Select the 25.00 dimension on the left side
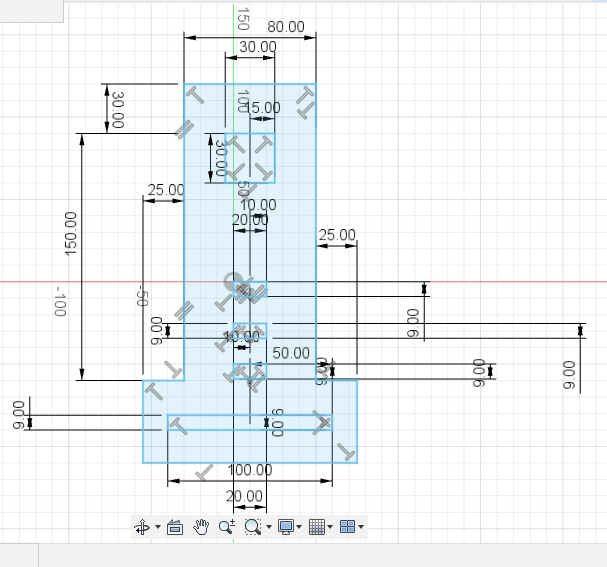The image size is (607, 567). pos(166,190)
